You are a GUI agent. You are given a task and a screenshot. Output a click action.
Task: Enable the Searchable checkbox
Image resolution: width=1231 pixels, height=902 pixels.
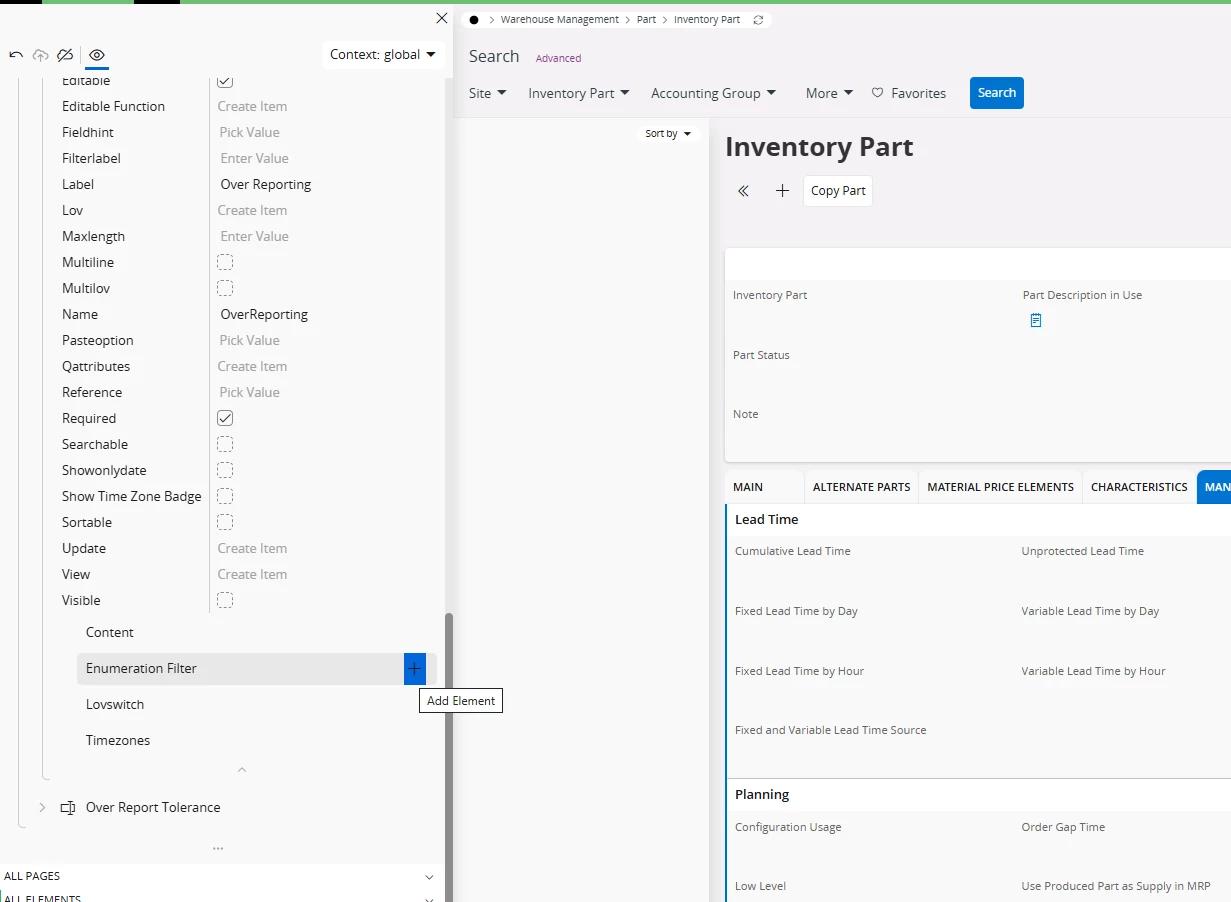click(x=225, y=444)
